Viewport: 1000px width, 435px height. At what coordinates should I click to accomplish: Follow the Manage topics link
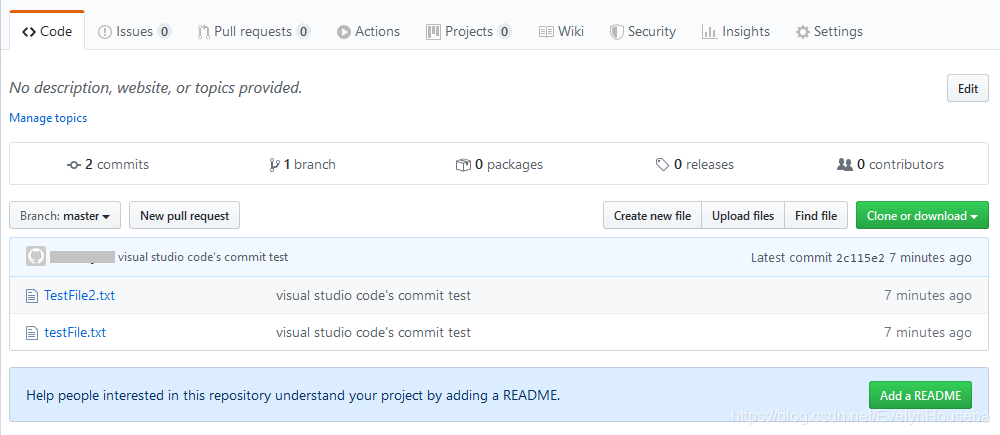[x=48, y=118]
